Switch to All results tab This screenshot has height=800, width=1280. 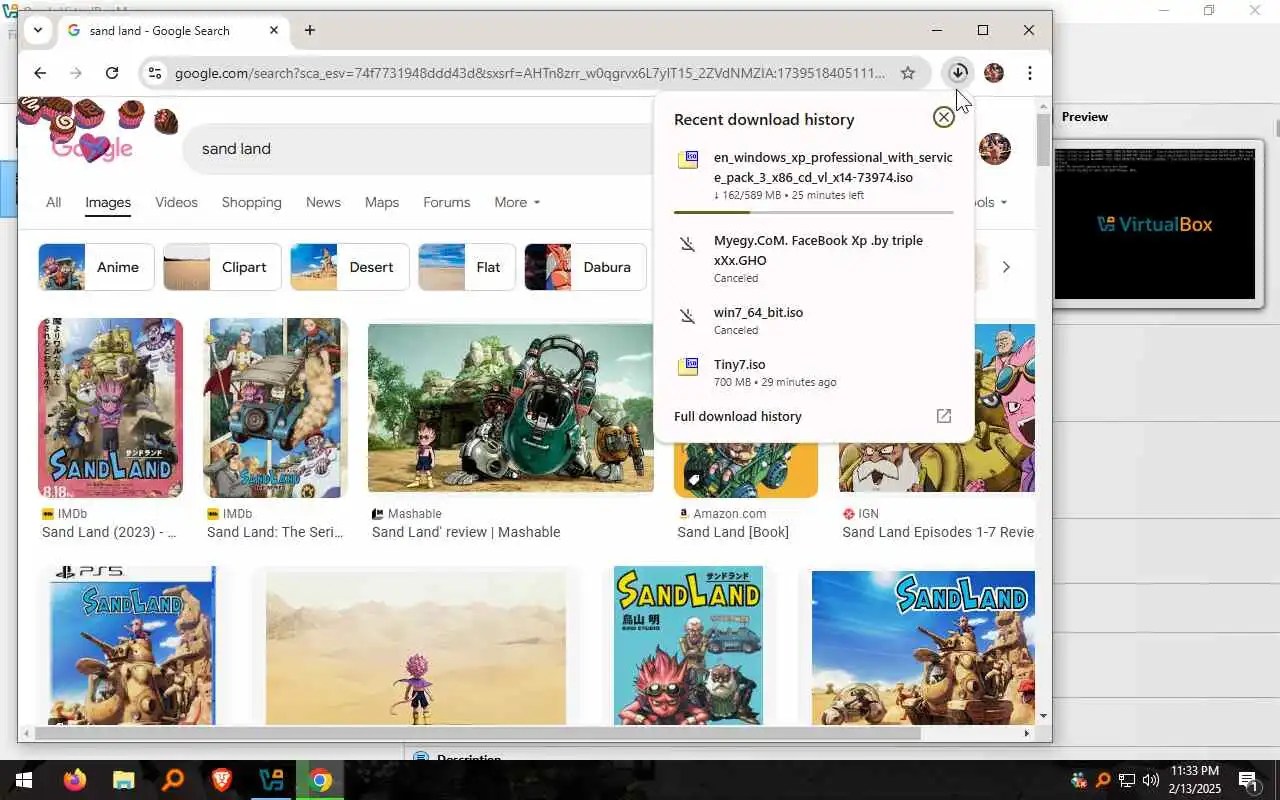pyautogui.click(x=53, y=202)
